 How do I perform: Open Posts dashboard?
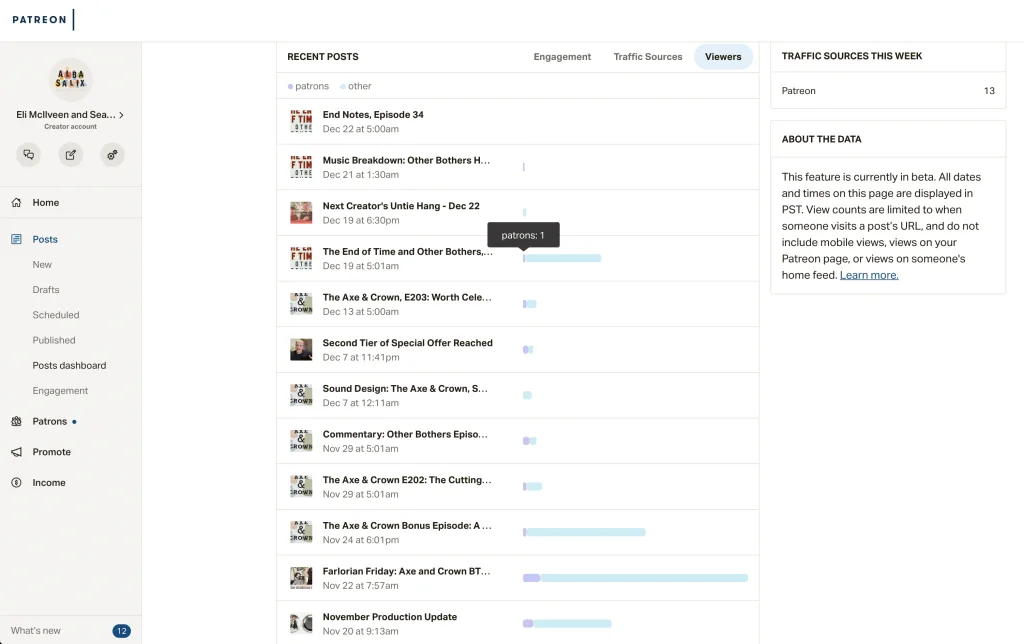coord(69,365)
